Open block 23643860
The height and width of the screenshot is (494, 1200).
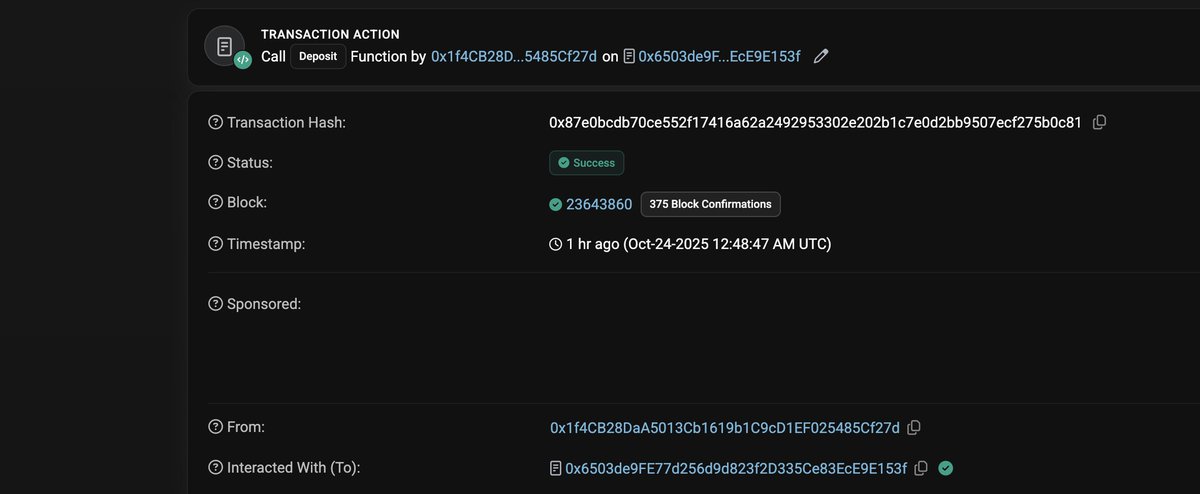point(599,204)
